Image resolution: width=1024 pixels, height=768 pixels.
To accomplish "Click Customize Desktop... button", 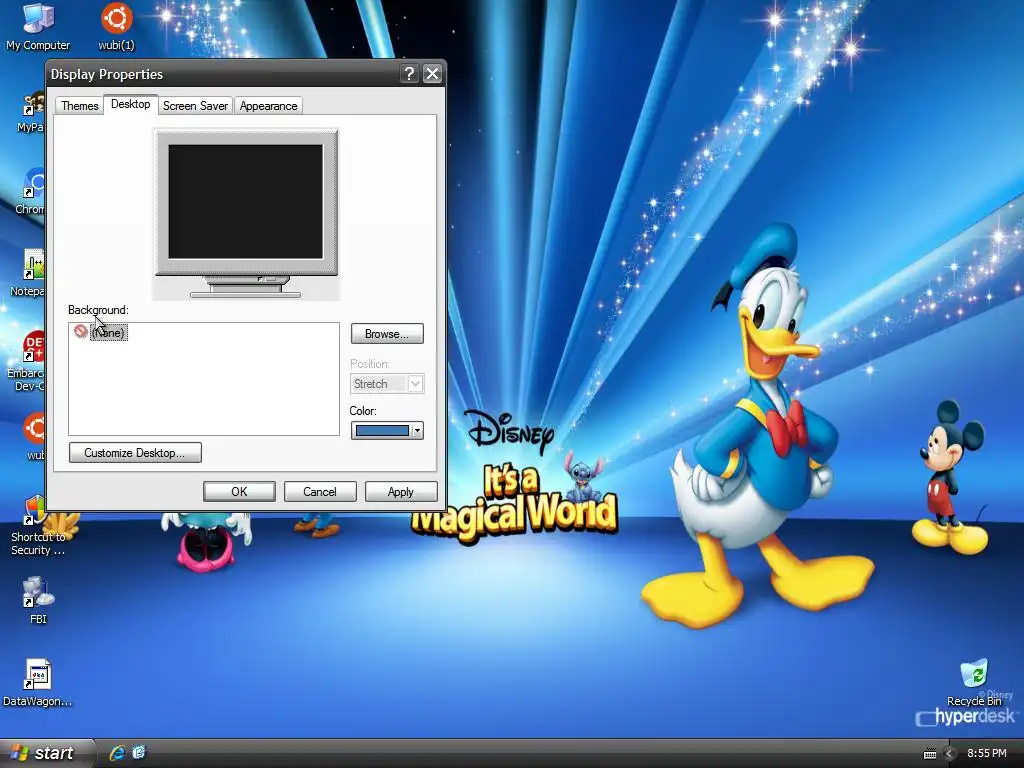I will [135, 453].
